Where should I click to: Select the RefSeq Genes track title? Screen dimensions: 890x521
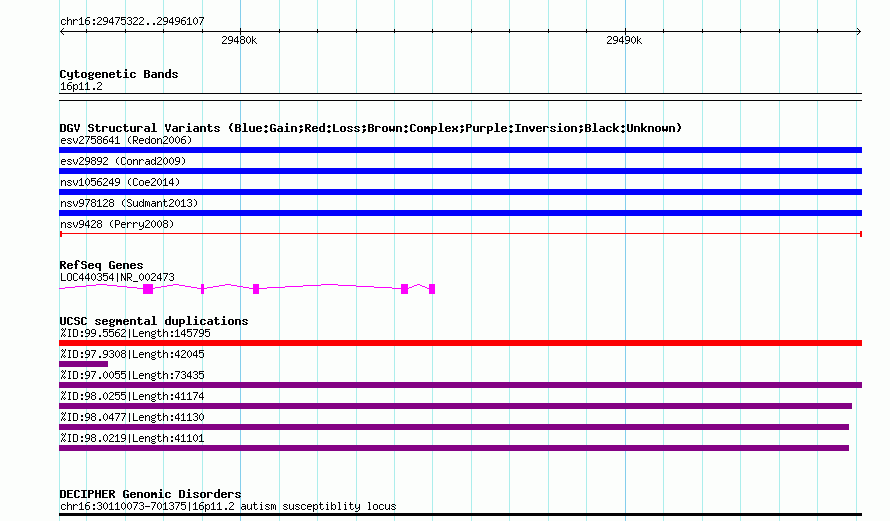click(x=101, y=265)
